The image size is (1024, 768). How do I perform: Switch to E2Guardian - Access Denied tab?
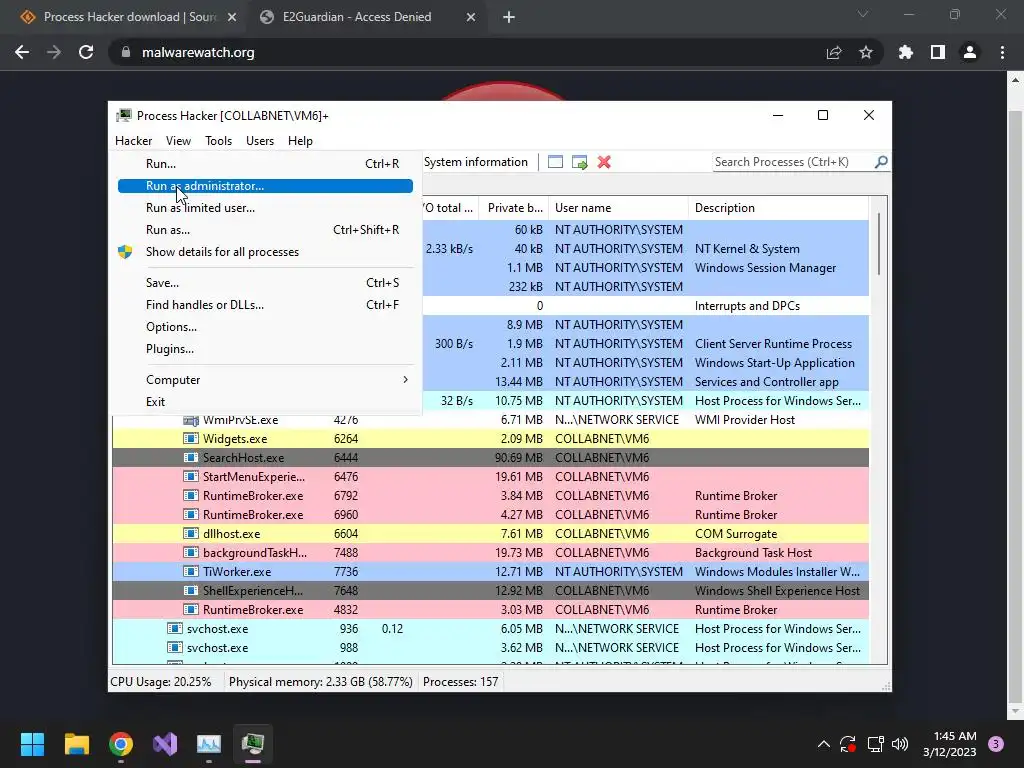coord(366,17)
